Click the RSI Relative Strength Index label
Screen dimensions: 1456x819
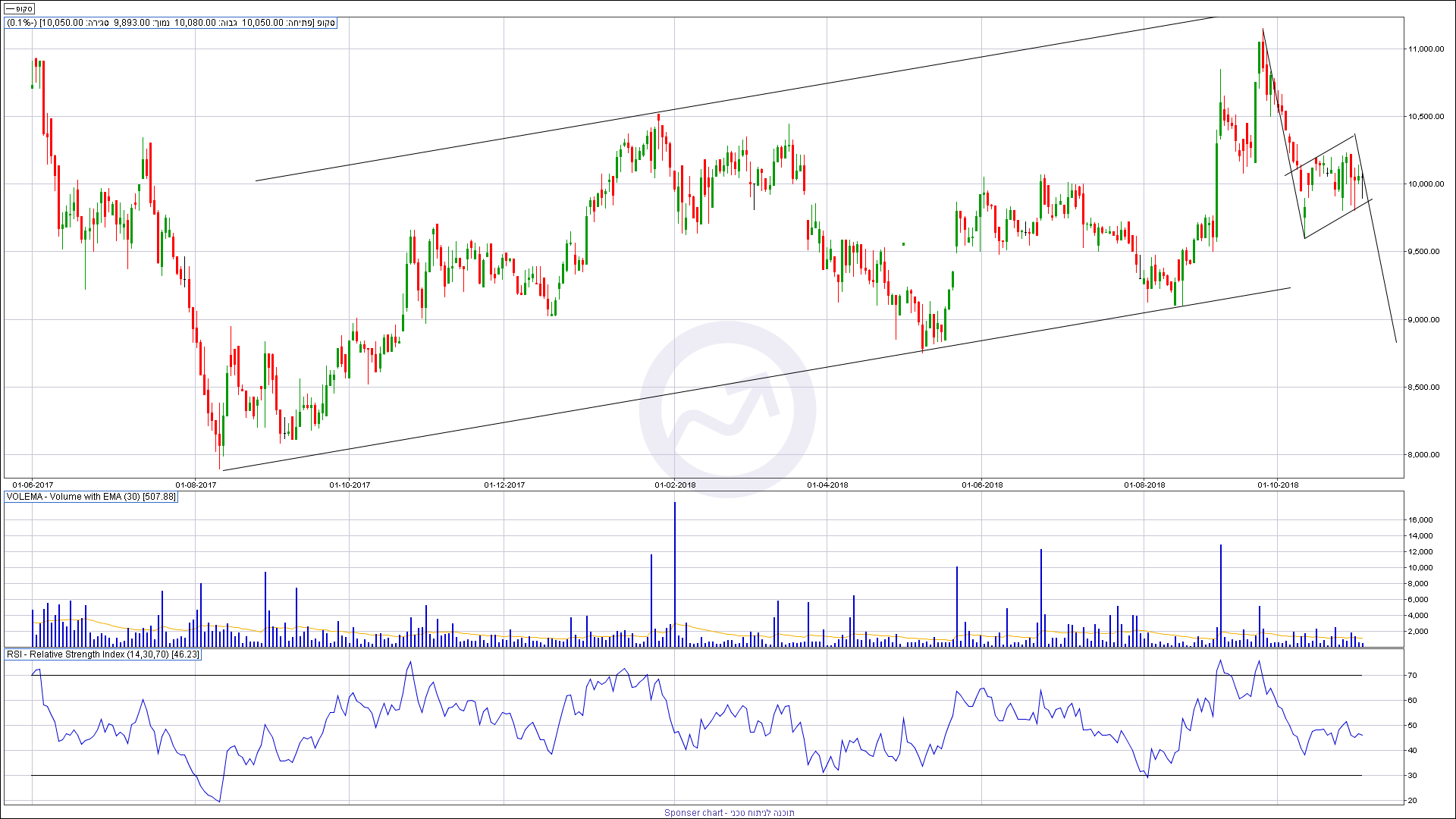click(x=103, y=654)
